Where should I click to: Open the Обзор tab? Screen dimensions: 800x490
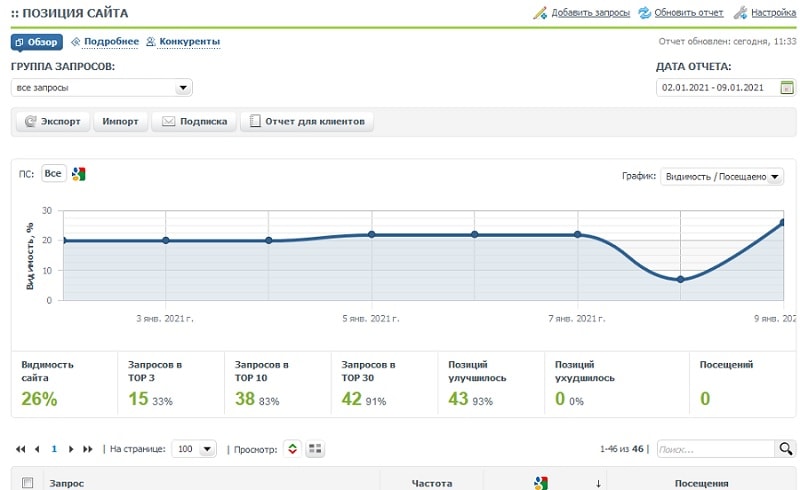click(37, 42)
